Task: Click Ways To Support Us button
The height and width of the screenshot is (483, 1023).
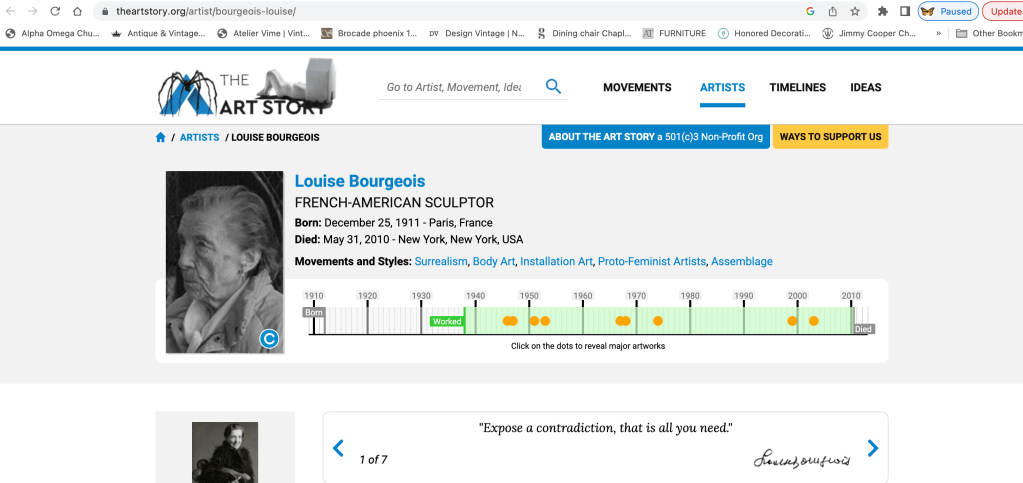Action: 830,137
